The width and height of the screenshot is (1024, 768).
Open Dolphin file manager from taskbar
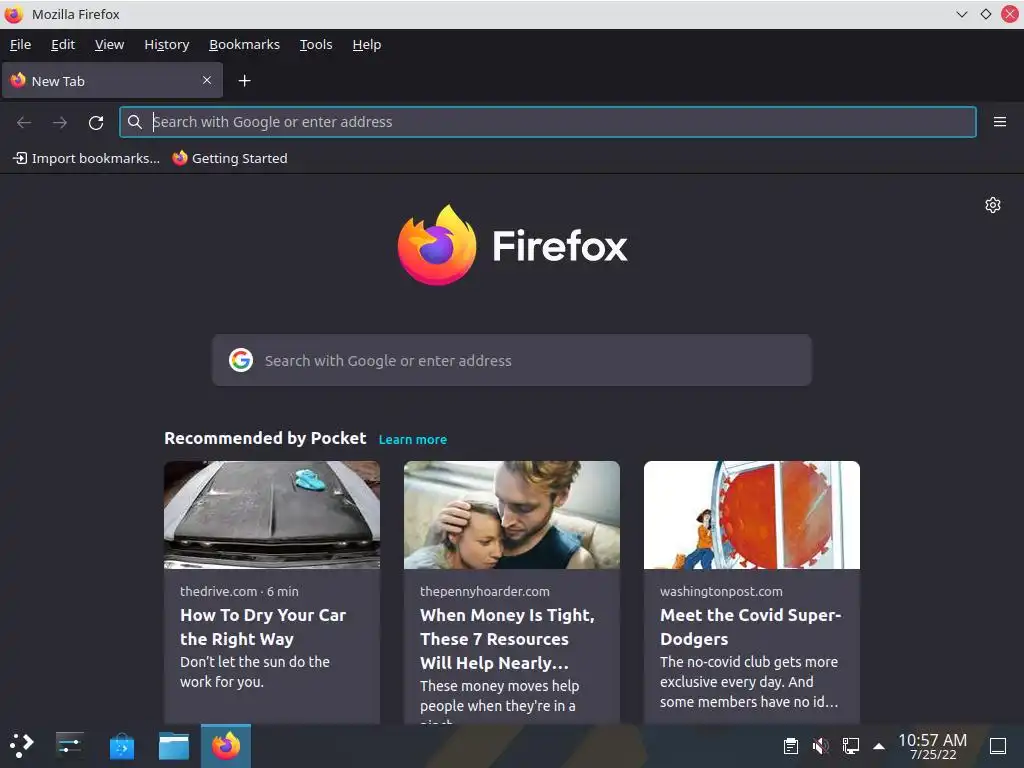pos(174,746)
